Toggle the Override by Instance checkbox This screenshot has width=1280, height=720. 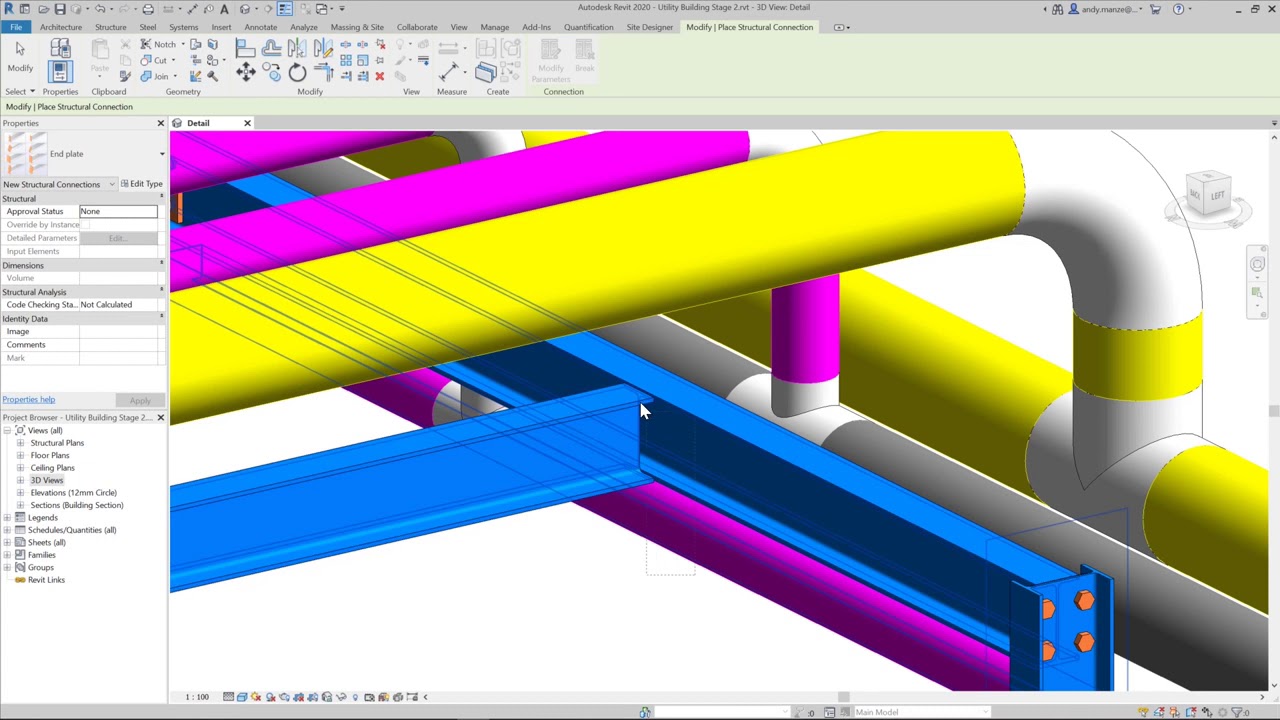pyautogui.click(x=85, y=225)
